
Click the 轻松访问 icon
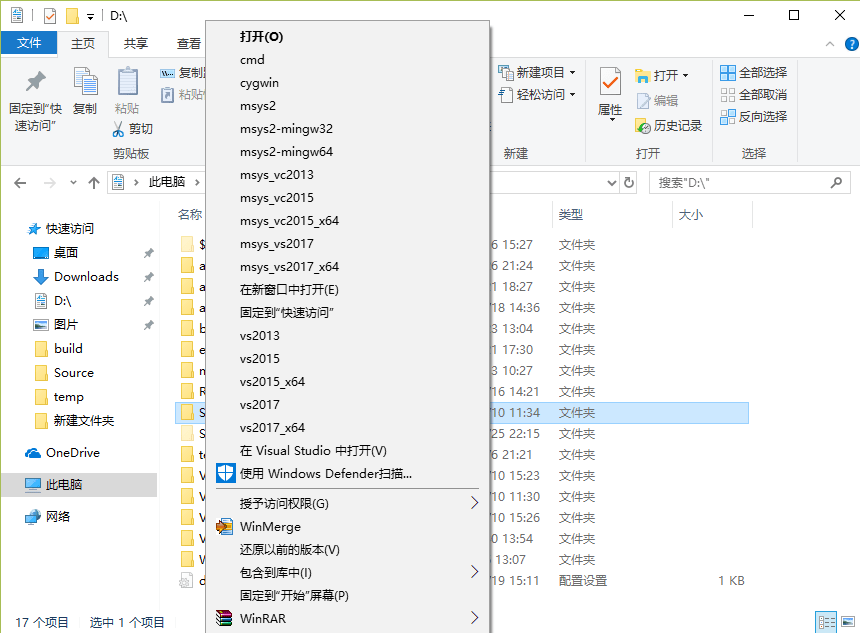tap(505, 94)
